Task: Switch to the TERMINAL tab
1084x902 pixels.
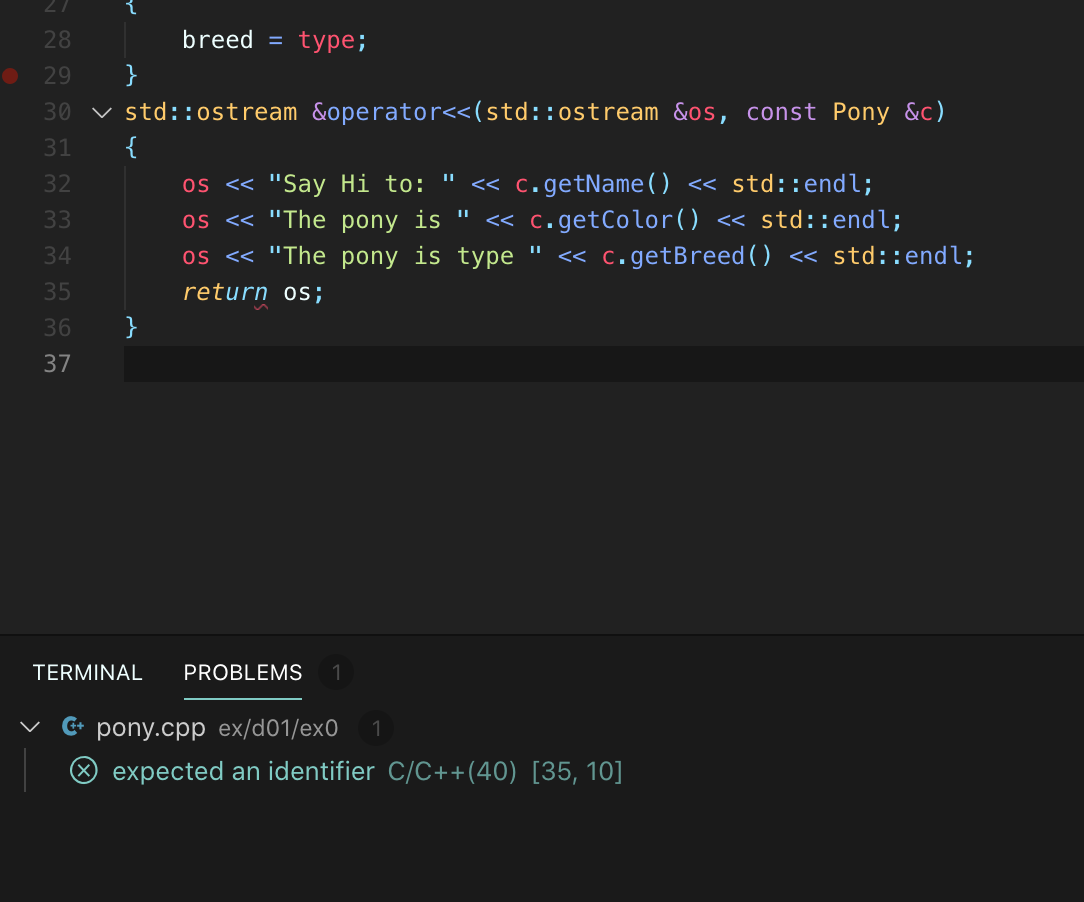Action: [x=87, y=673]
